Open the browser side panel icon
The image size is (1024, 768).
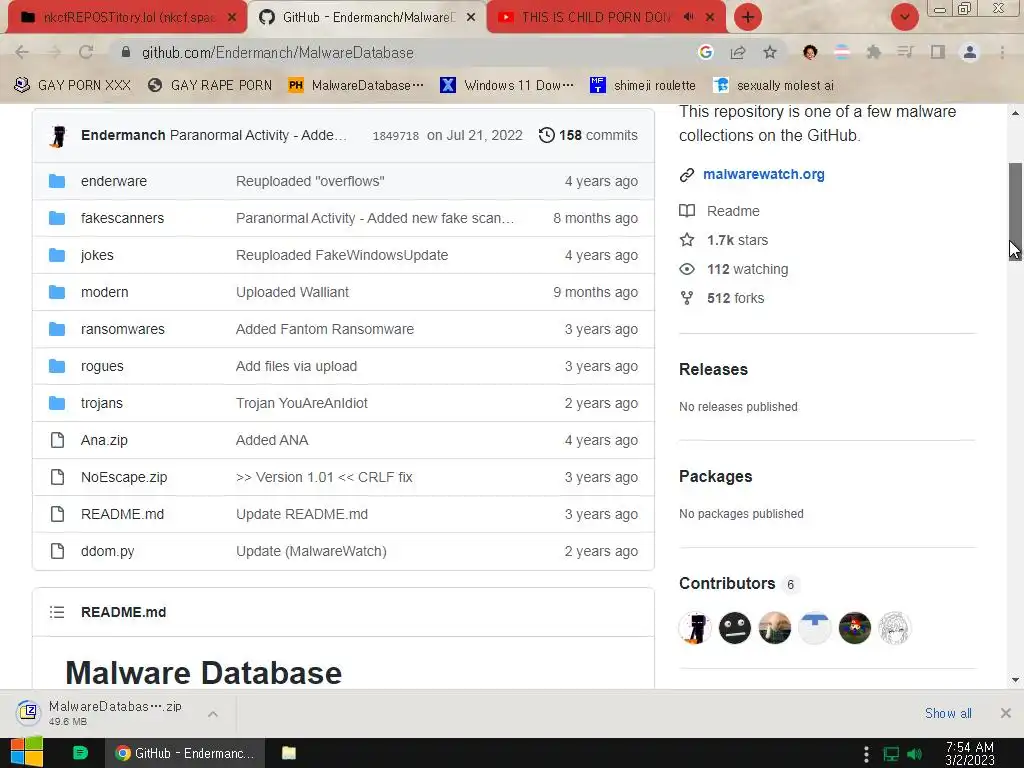(x=938, y=52)
